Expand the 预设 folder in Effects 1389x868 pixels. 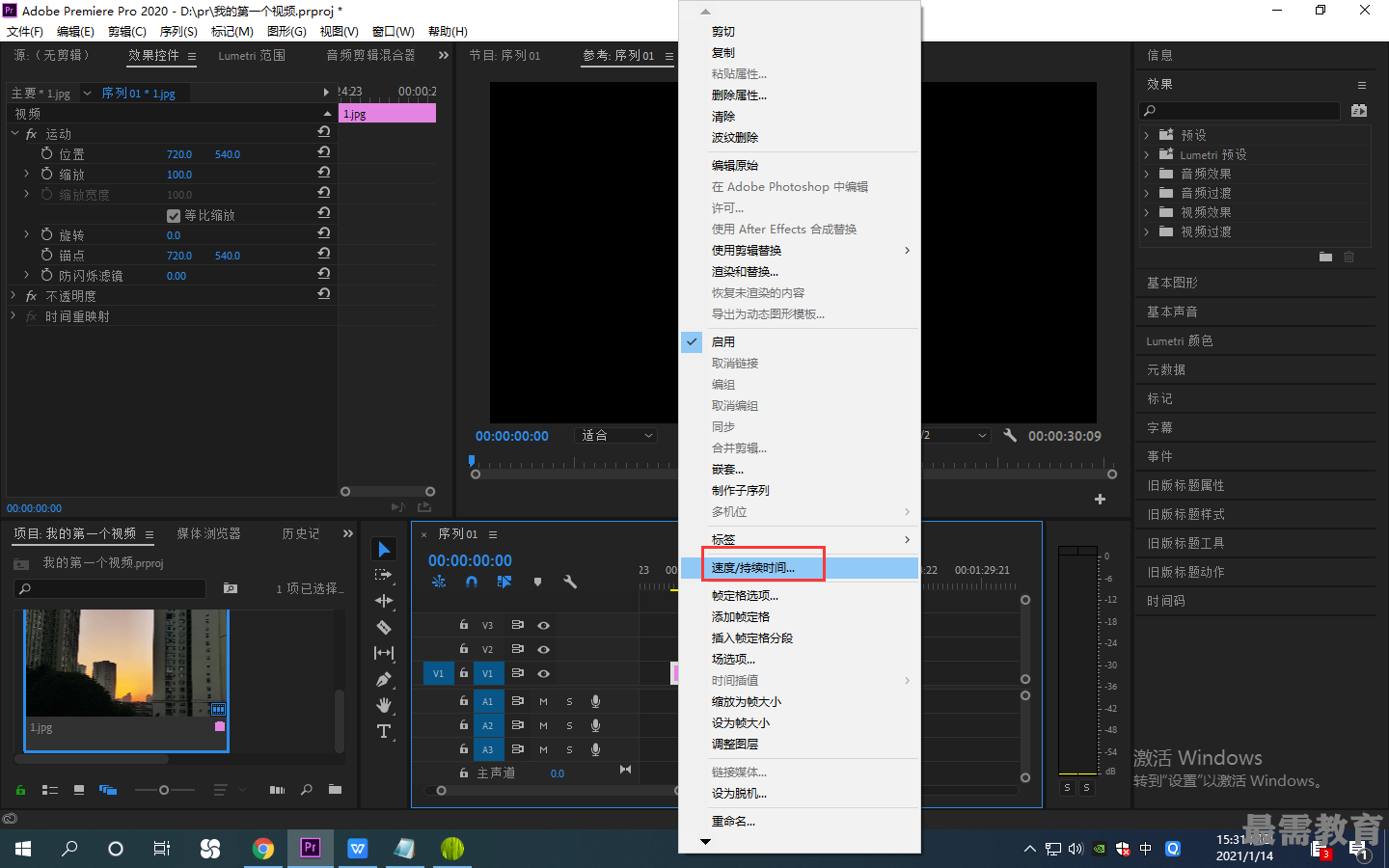pos(1146,135)
